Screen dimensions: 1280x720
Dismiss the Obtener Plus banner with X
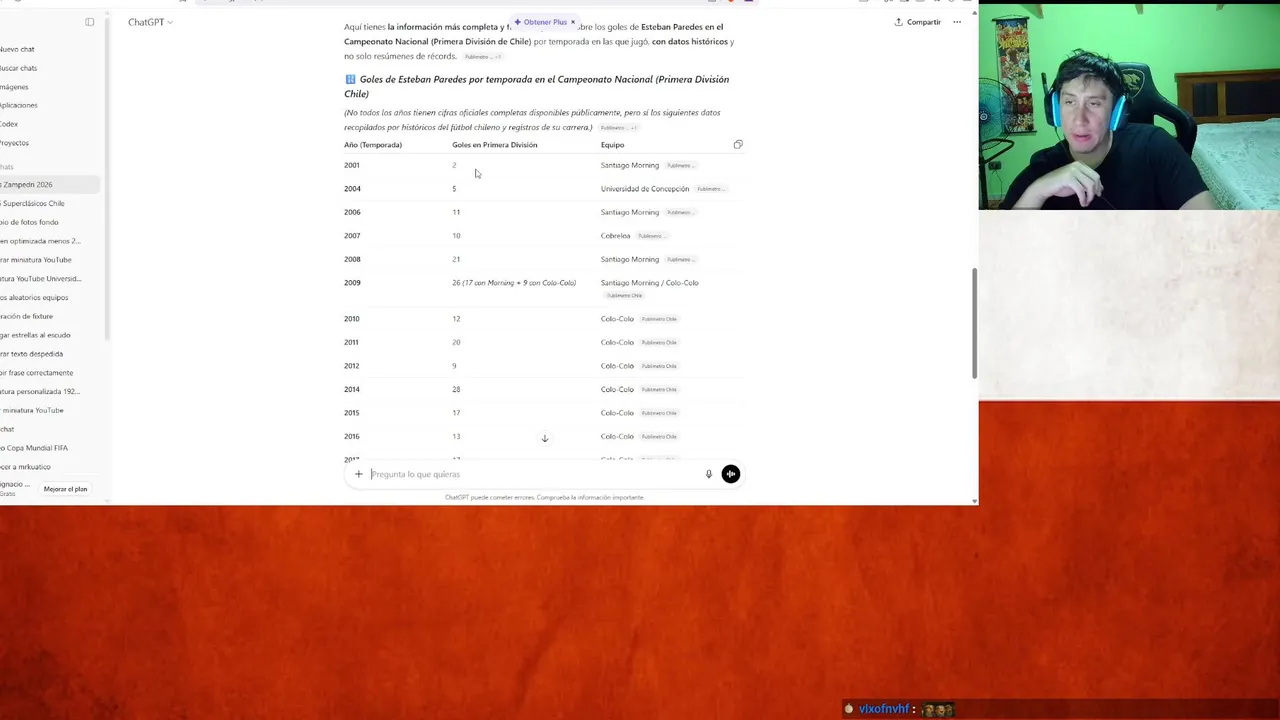(573, 22)
